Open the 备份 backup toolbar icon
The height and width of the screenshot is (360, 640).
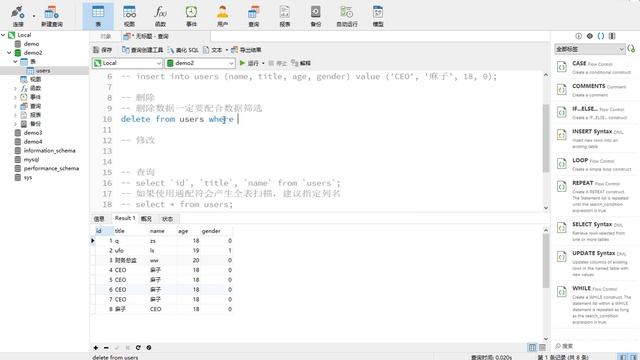click(316, 16)
